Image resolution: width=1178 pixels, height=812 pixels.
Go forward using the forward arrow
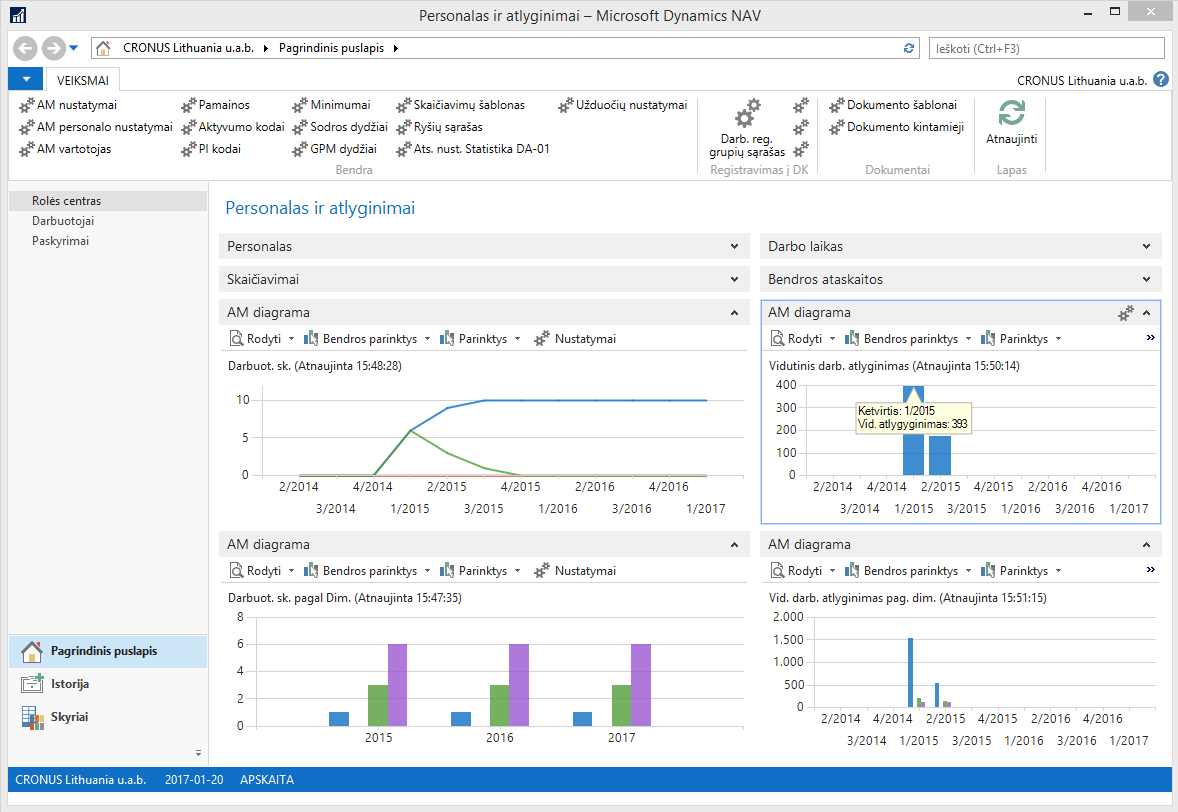(x=53, y=48)
